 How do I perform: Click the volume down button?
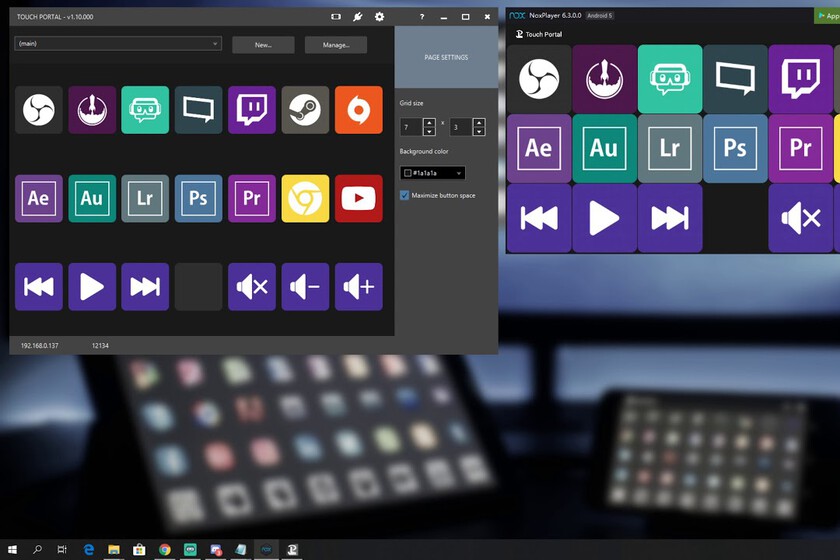(x=305, y=287)
